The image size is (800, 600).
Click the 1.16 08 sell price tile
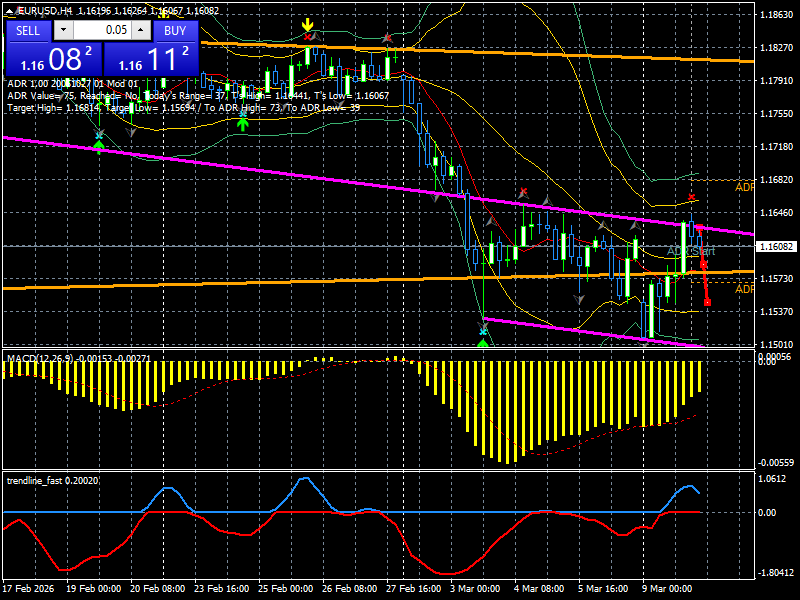tap(54, 59)
